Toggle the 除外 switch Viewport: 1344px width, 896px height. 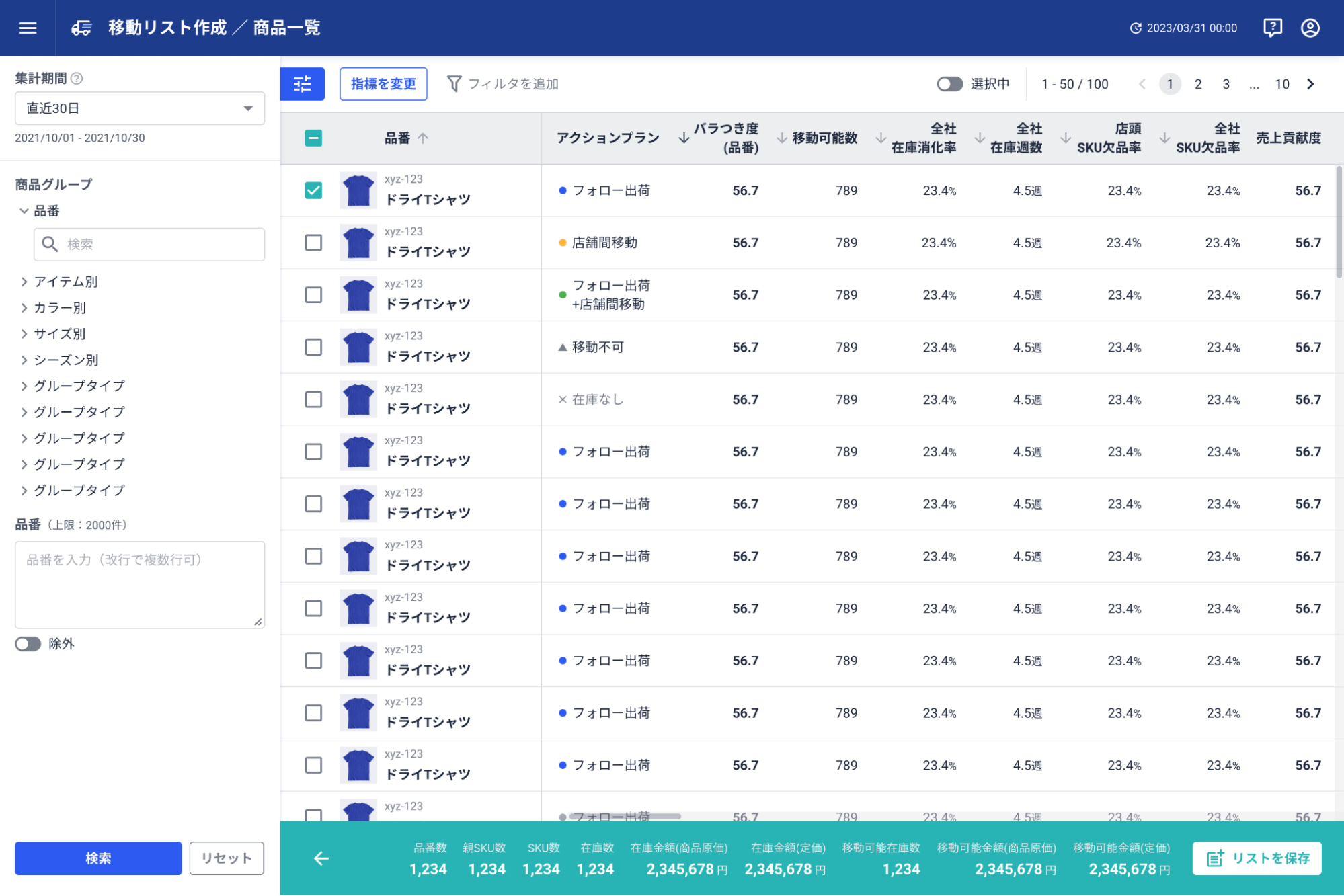coord(28,644)
